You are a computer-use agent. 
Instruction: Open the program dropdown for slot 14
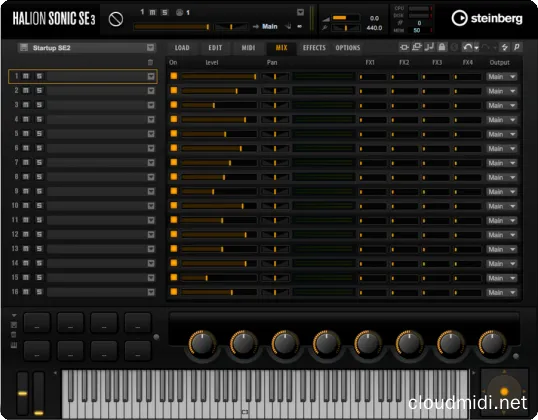pos(151,263)
